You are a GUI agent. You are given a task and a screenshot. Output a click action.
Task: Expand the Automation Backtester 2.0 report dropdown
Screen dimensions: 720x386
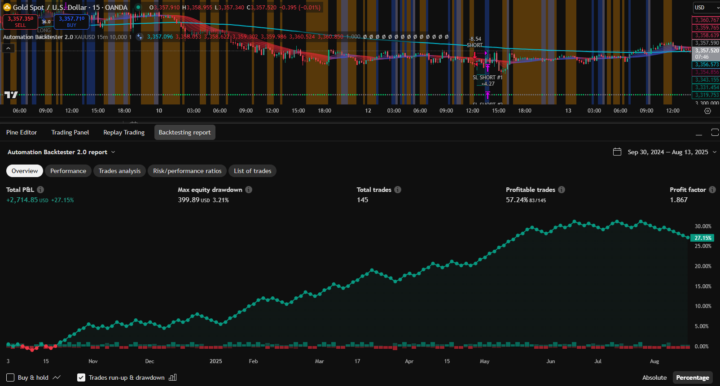click(62, 152)
